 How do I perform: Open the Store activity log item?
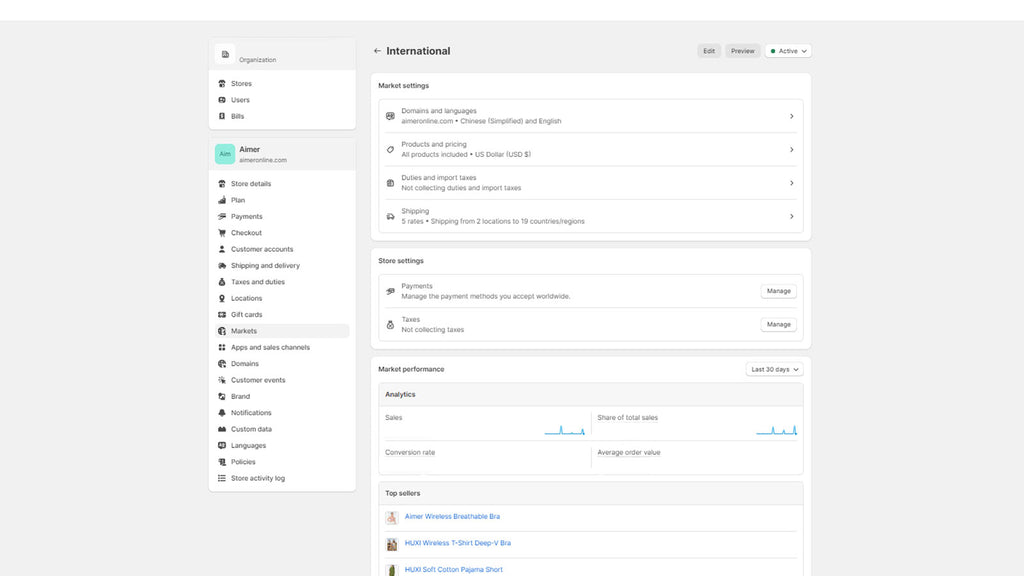[257, 478]
